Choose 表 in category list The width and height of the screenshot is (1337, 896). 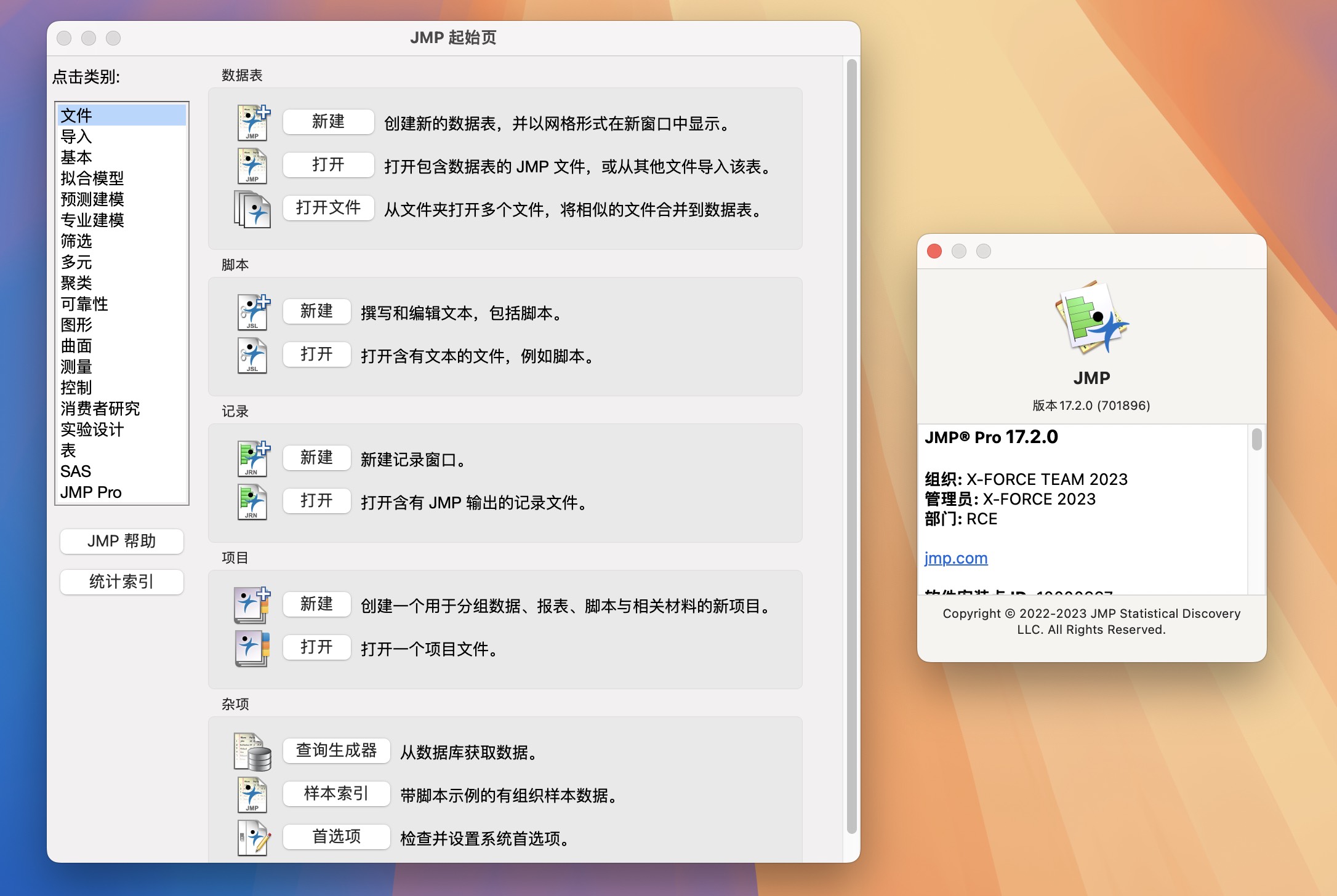[x=122, y=450]
